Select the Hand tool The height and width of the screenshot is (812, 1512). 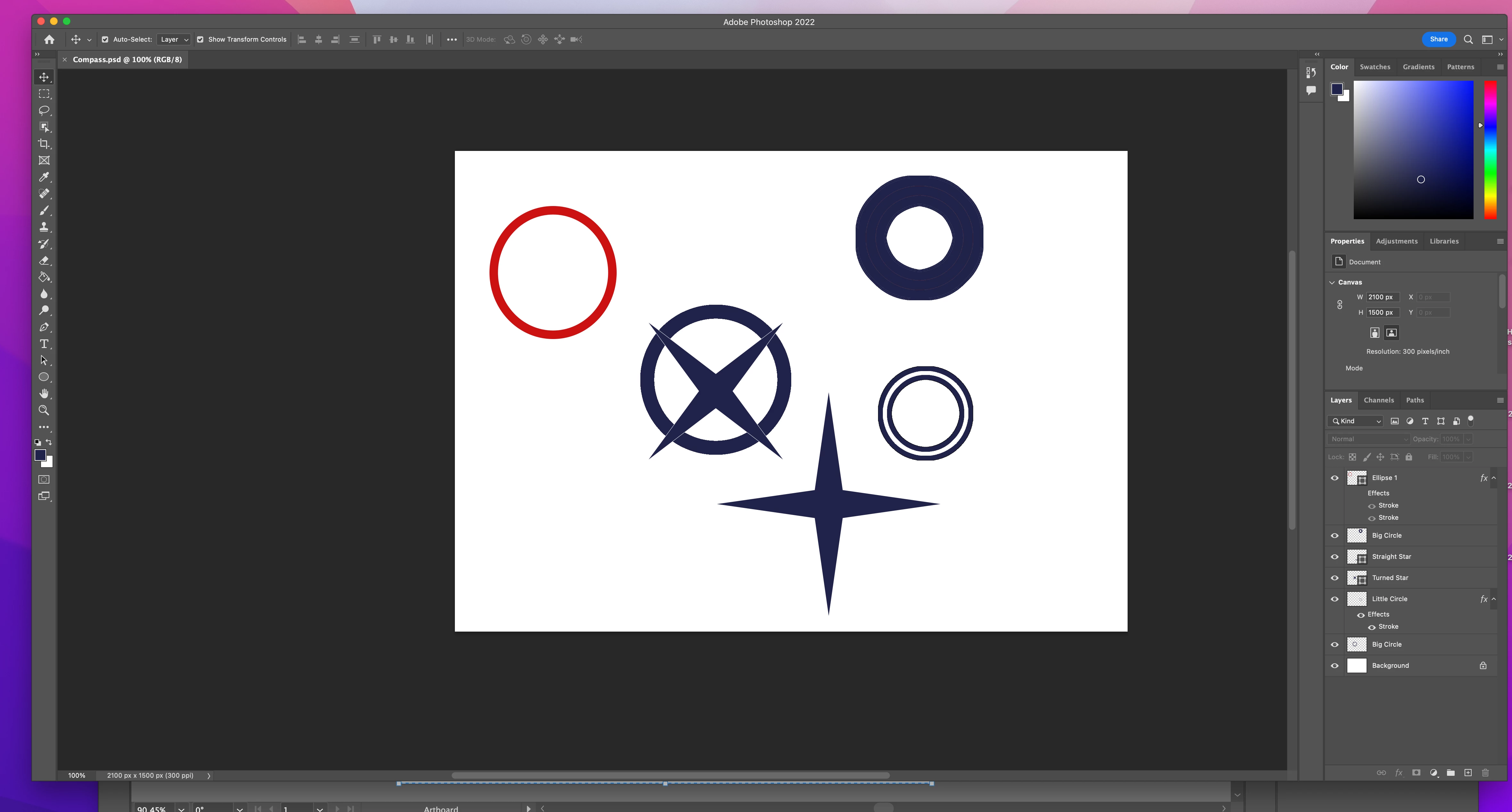tap(44, 394)
